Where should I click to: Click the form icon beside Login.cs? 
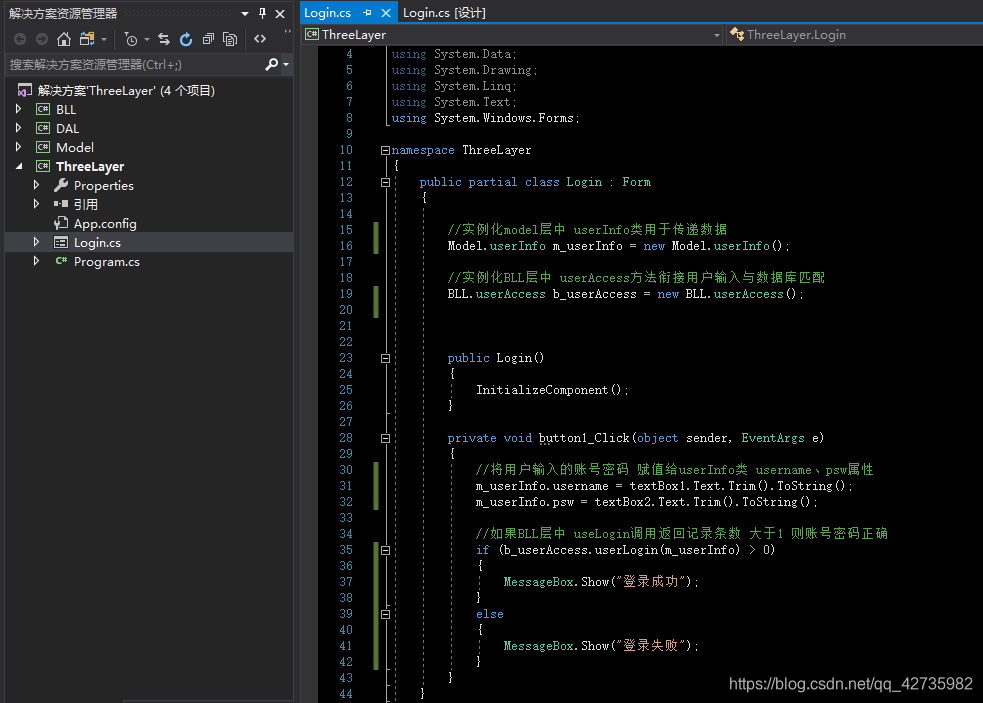pos(61,242)
